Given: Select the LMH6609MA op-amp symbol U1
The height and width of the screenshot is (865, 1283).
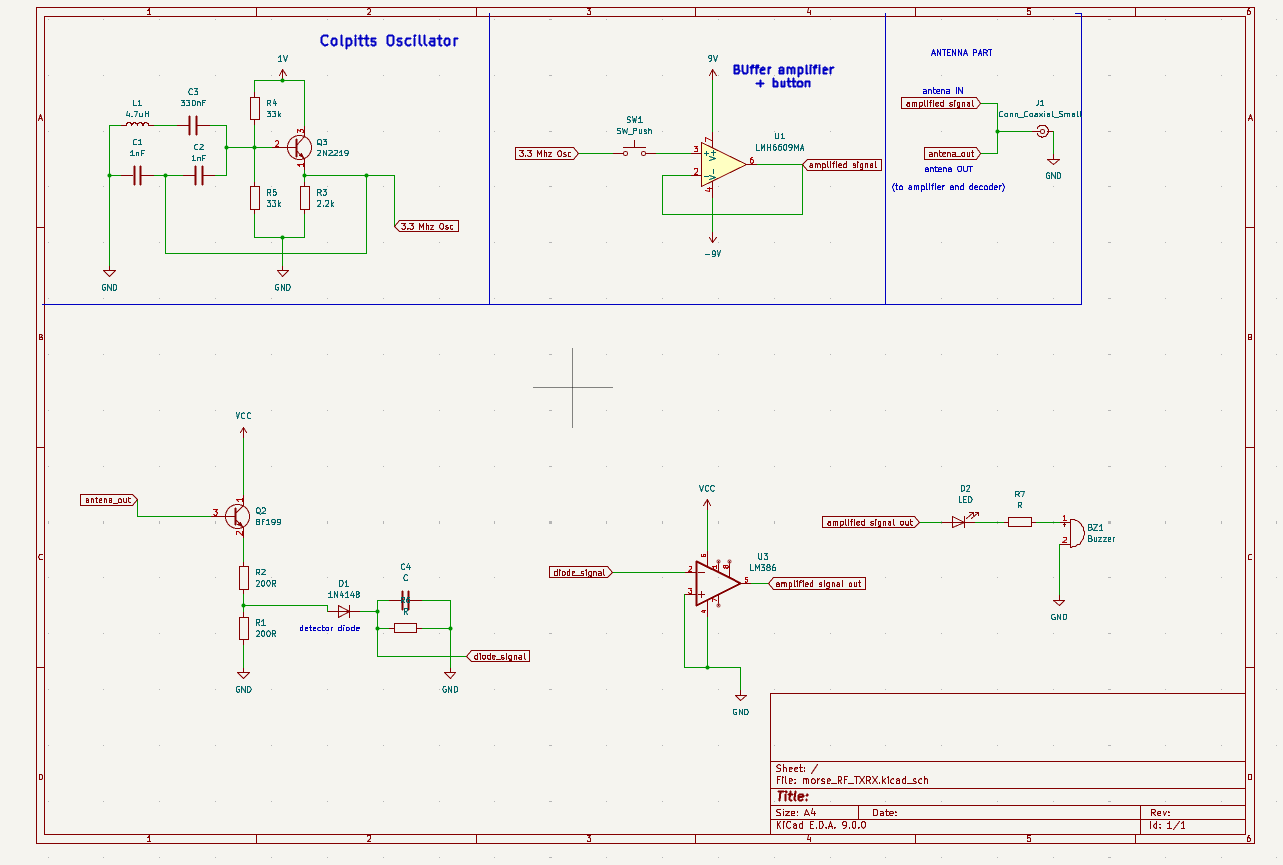Looking at the screenshot, I should (718, 165).
